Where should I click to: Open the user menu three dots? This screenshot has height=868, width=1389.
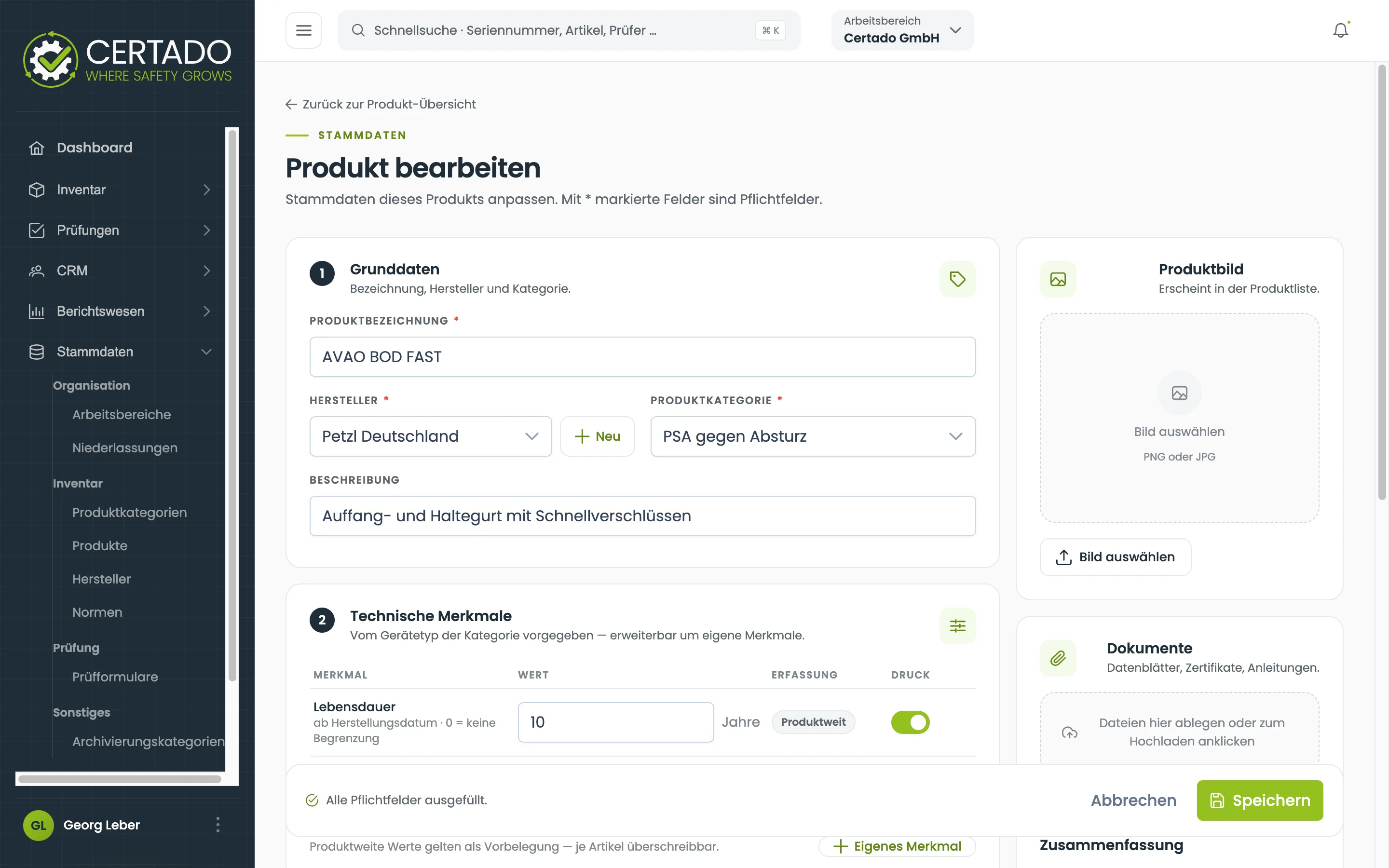pos(218,825)
